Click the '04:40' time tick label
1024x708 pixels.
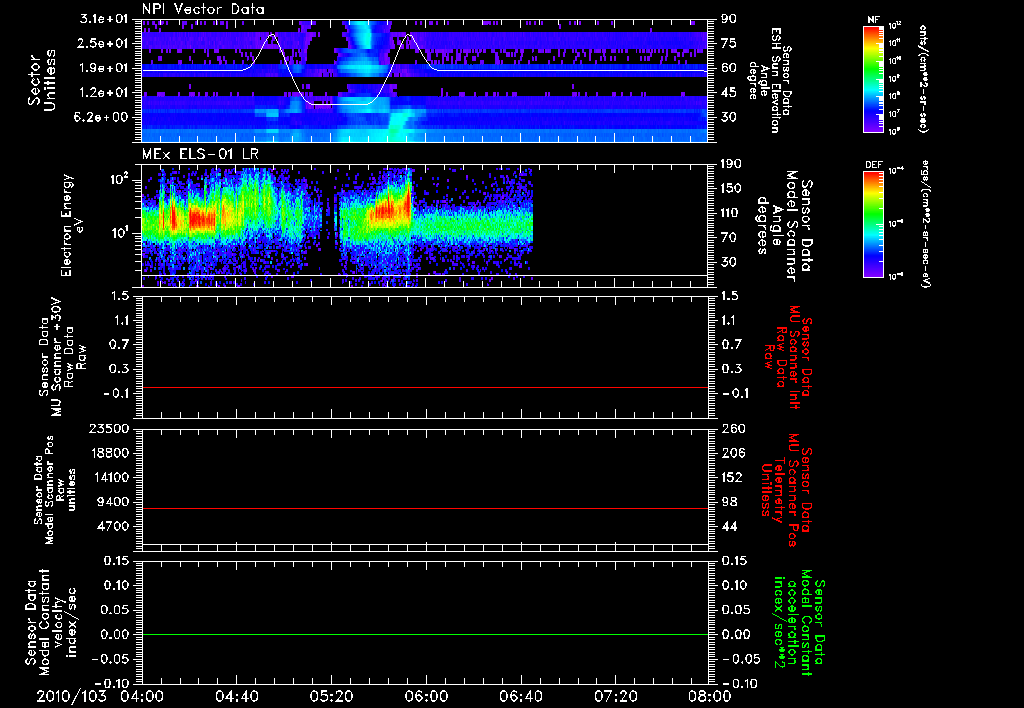[x=236, y=696]
